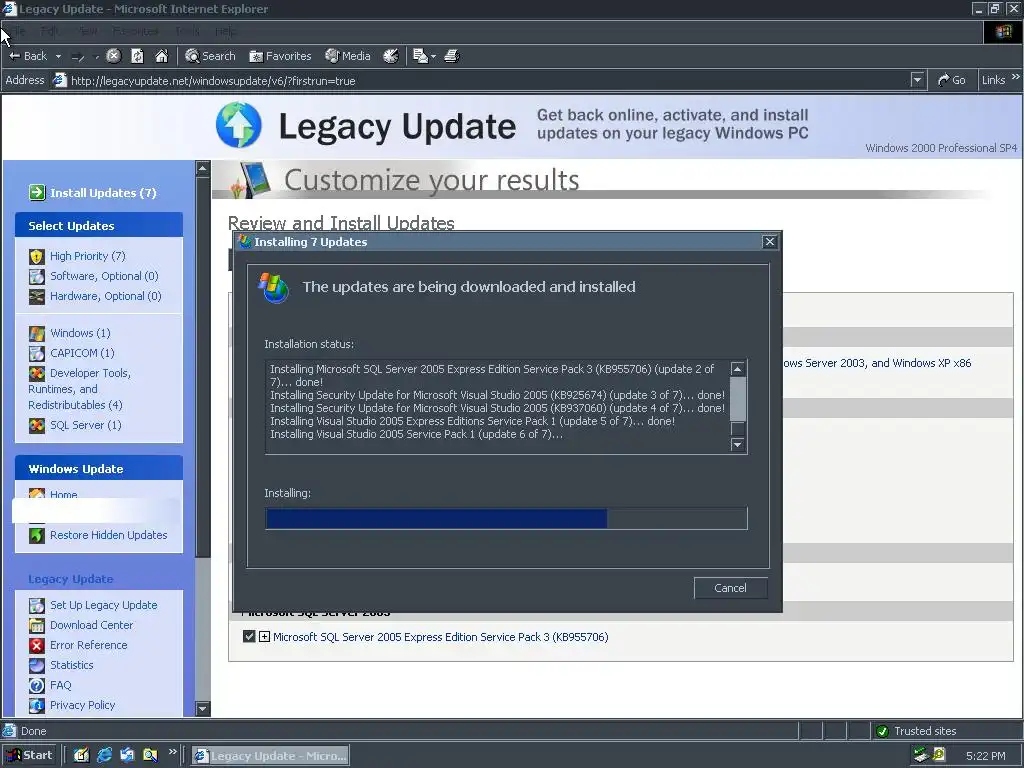Click the Privacy Policy info icon
1024x768 pixels.
37,705
